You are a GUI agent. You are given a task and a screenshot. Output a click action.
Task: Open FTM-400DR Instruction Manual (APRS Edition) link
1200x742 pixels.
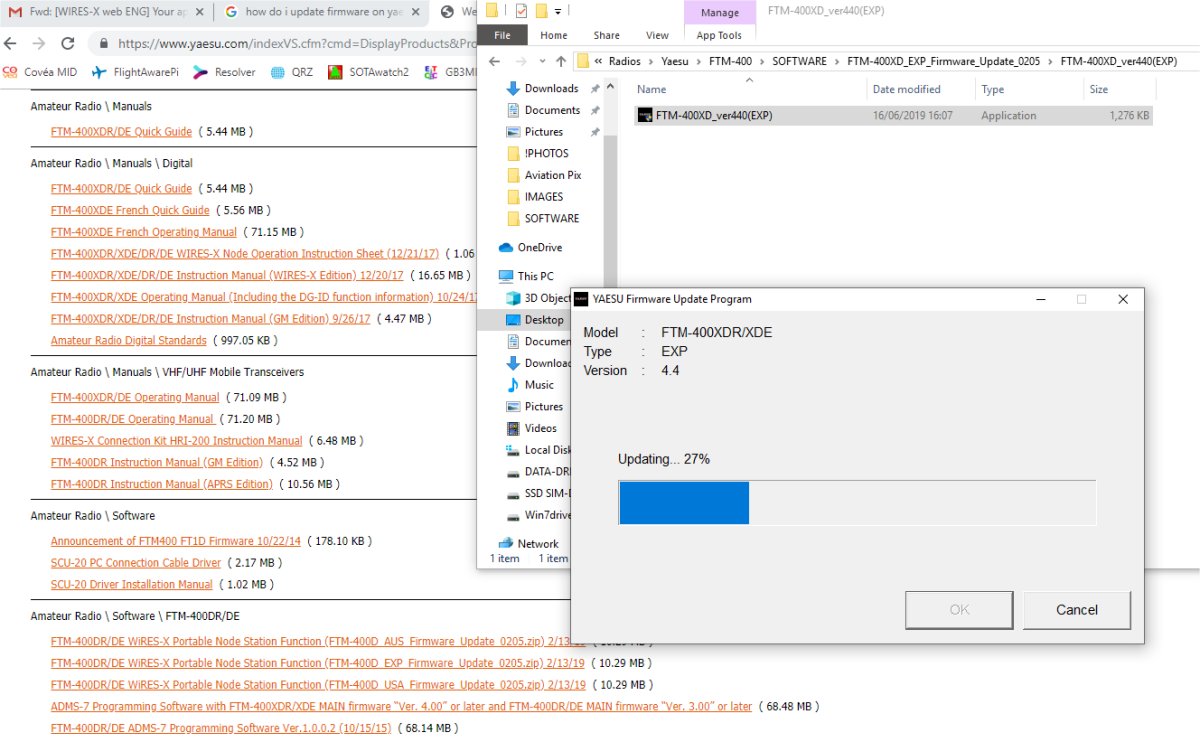[161, 484]
